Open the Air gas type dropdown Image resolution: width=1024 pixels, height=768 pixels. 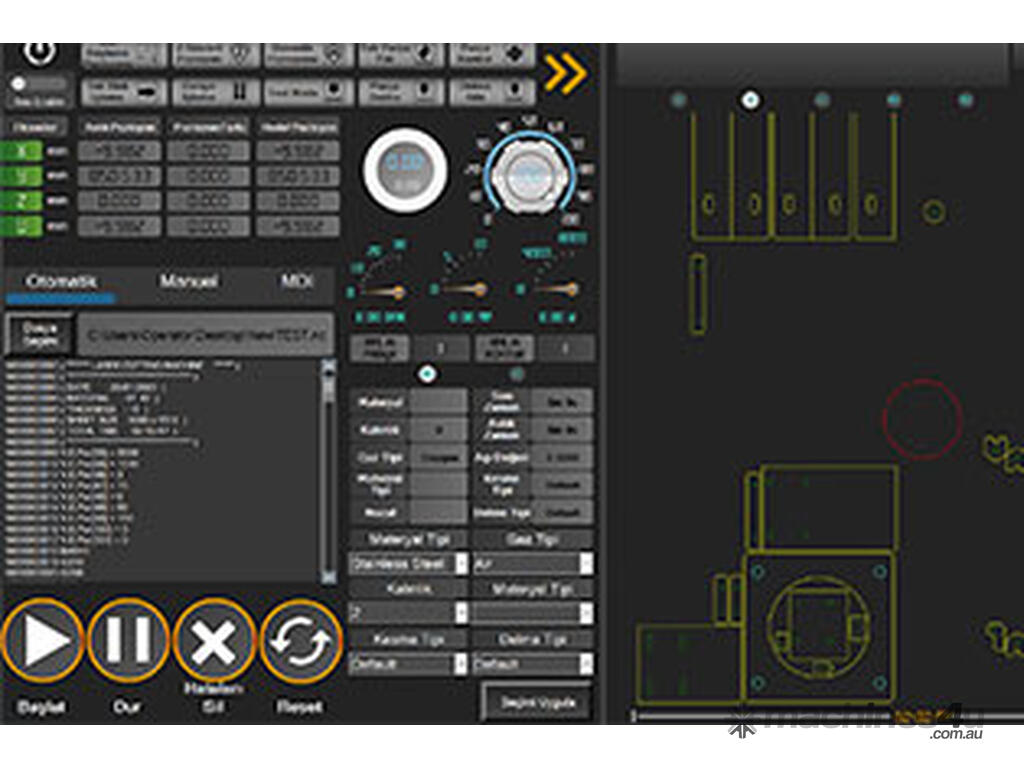pos(532,564)
